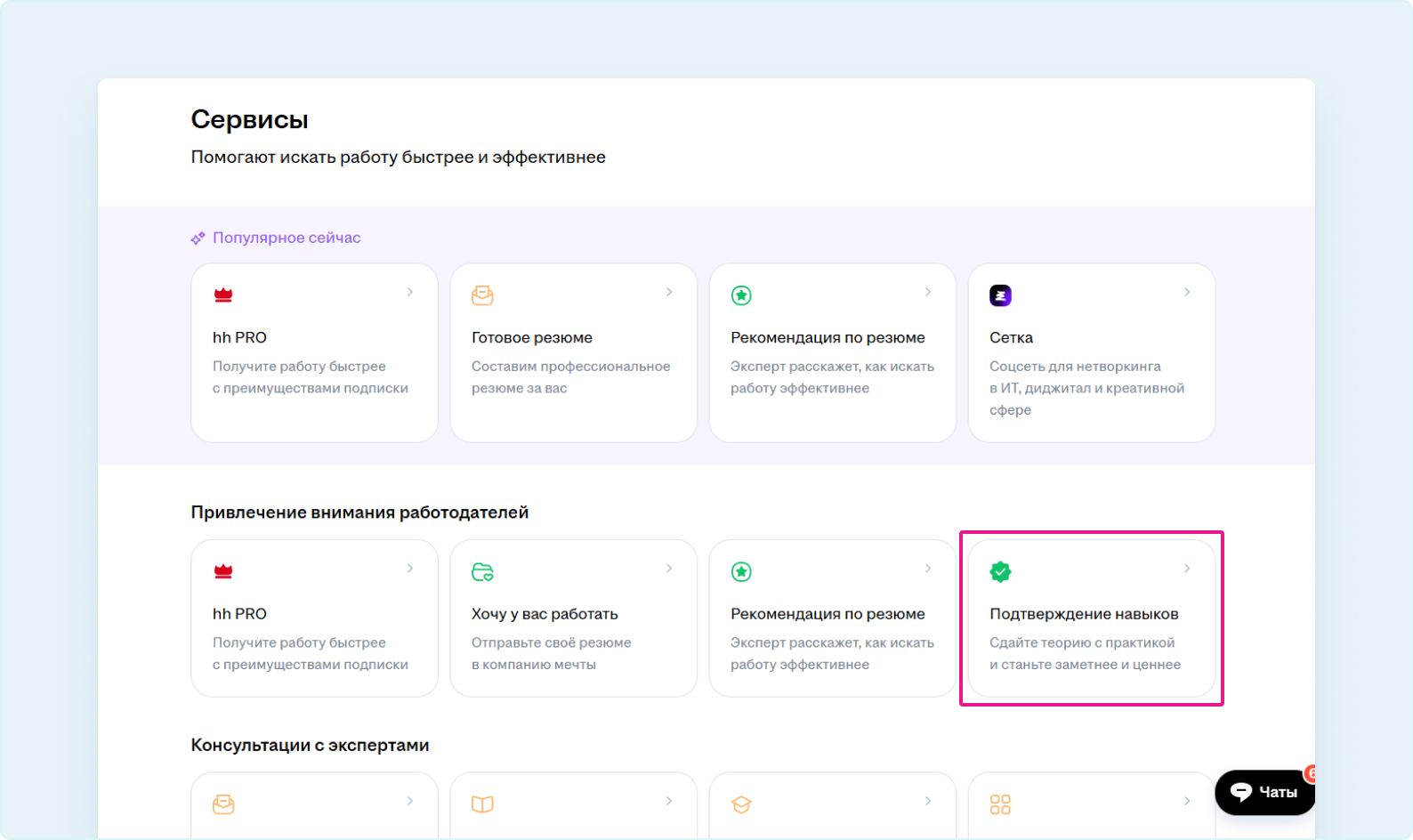Click the orange open book icon under Консультации

coord(482,804)
